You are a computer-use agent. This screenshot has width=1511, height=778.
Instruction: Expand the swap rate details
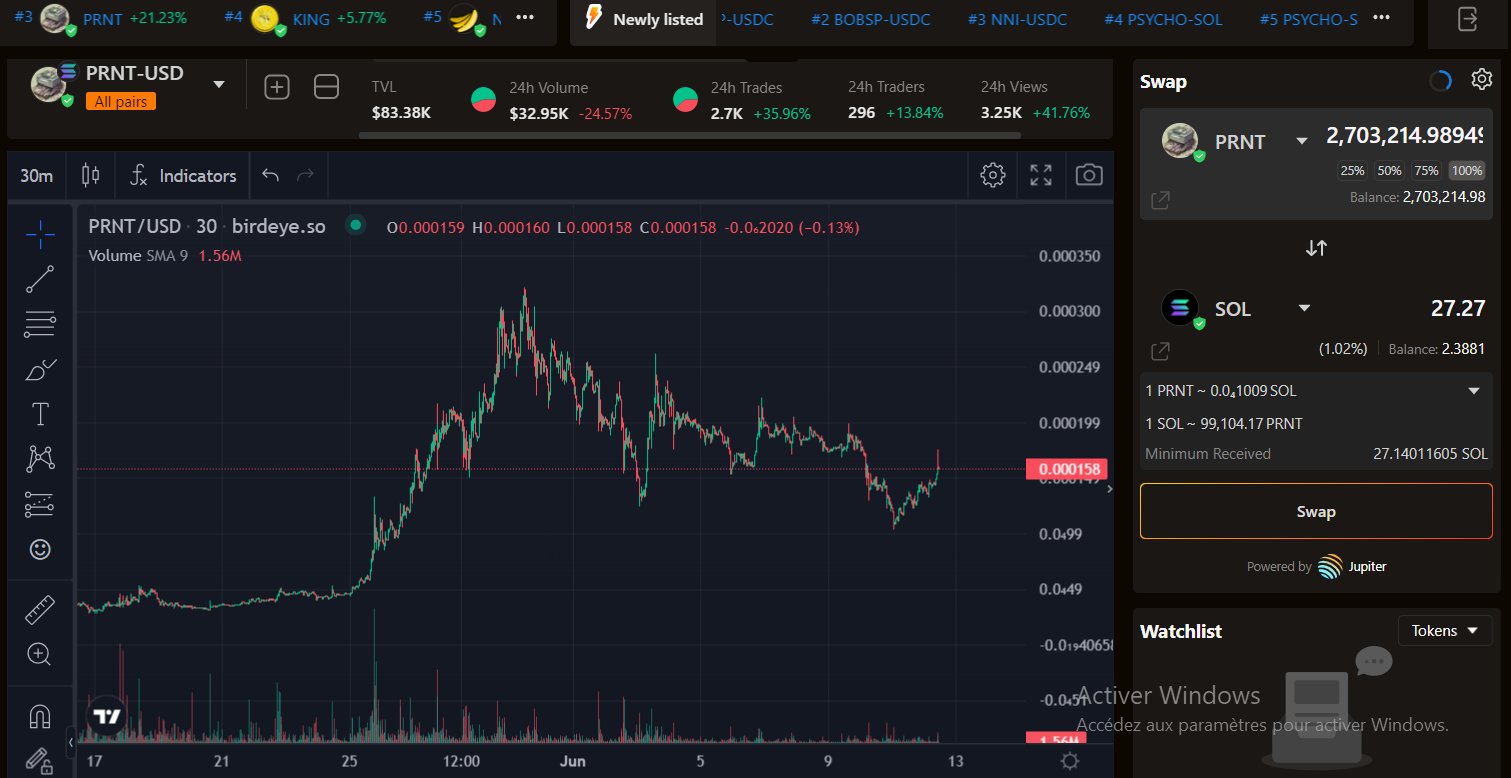[1473, 391]
